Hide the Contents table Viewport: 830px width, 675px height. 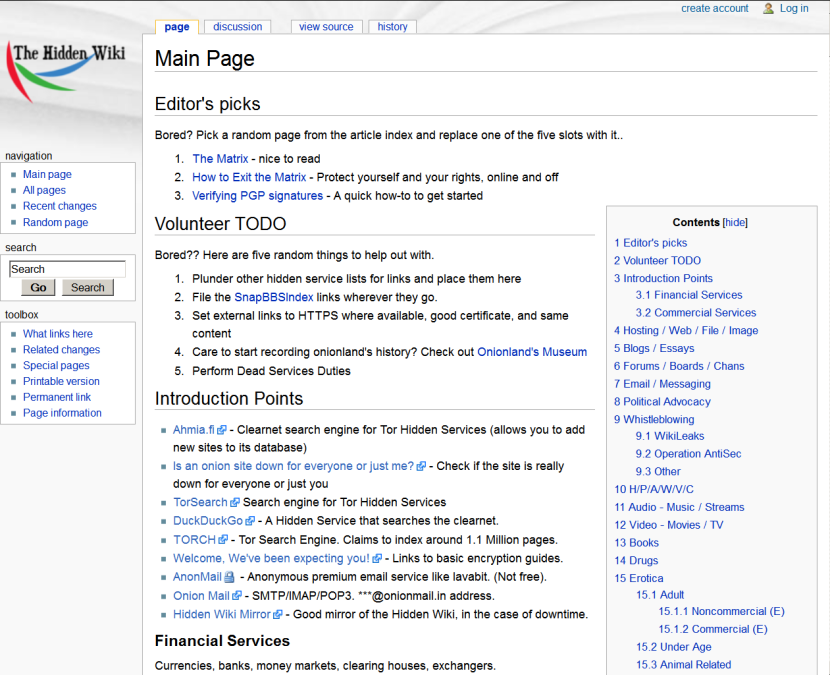point(734,223)
